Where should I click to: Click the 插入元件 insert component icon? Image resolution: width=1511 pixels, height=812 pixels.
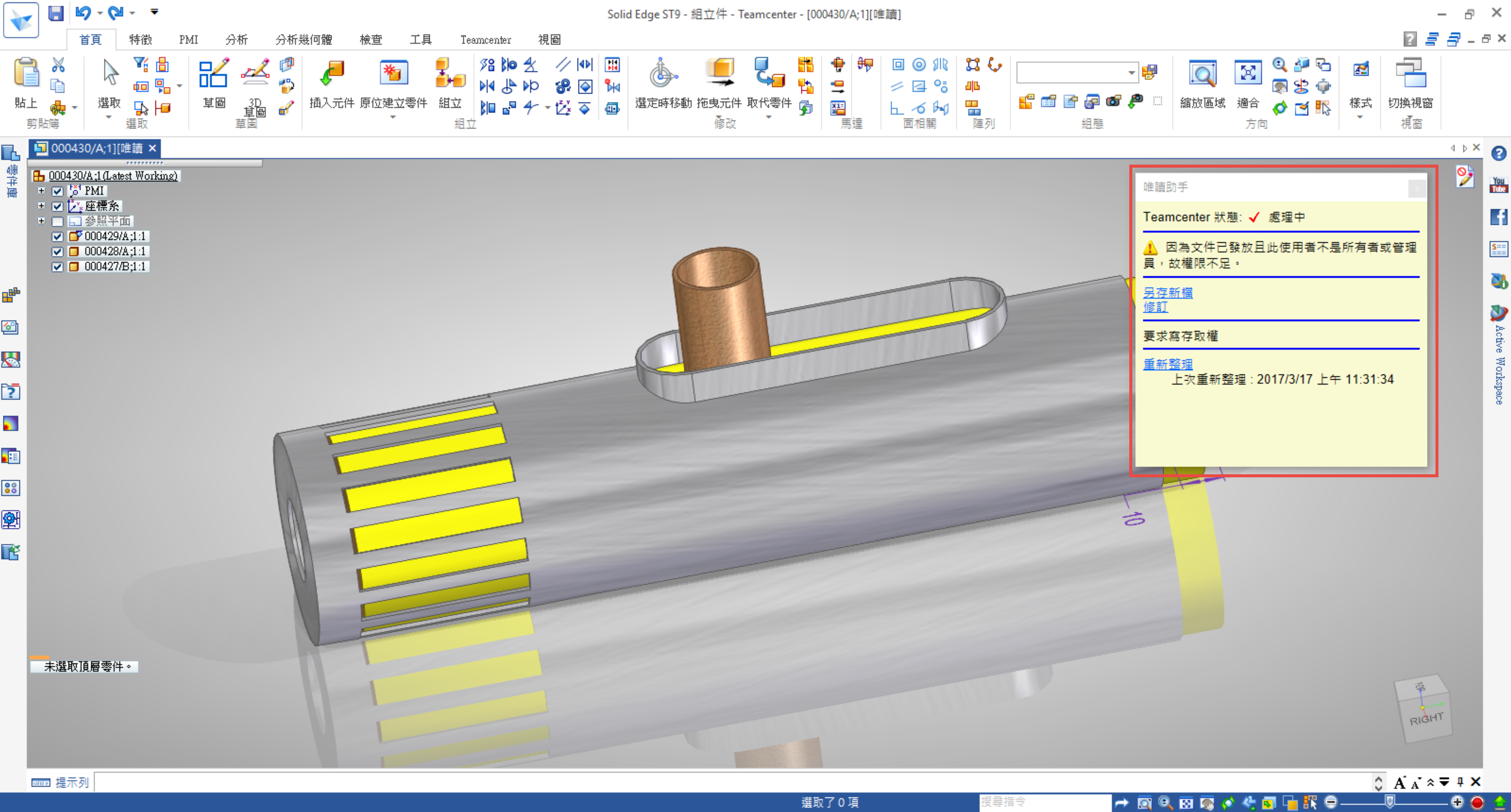(332, 73)
